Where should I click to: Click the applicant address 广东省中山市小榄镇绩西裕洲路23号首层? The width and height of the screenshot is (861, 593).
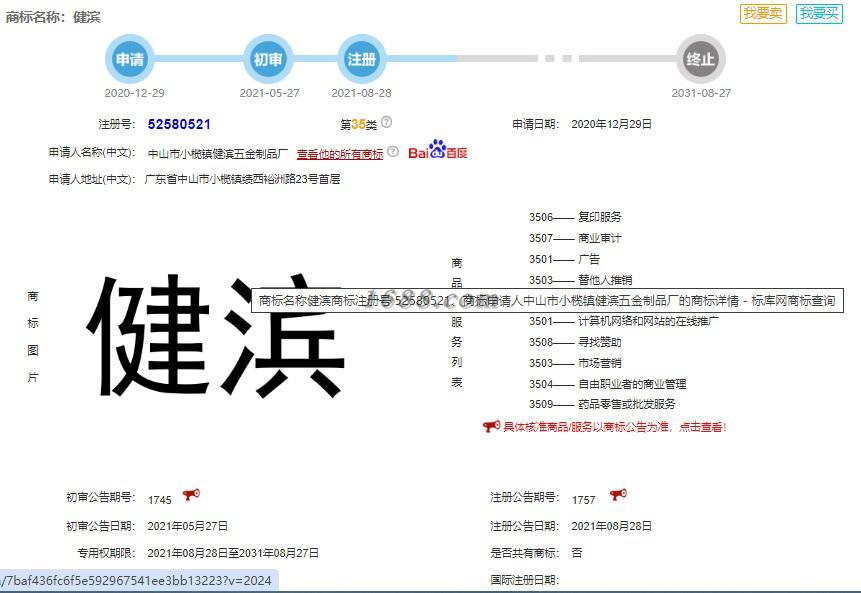tap(242, 179)
